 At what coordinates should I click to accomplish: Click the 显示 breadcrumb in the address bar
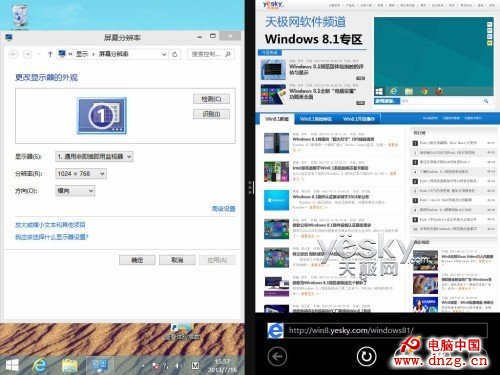pyautogui.click(x=82, y=54)
